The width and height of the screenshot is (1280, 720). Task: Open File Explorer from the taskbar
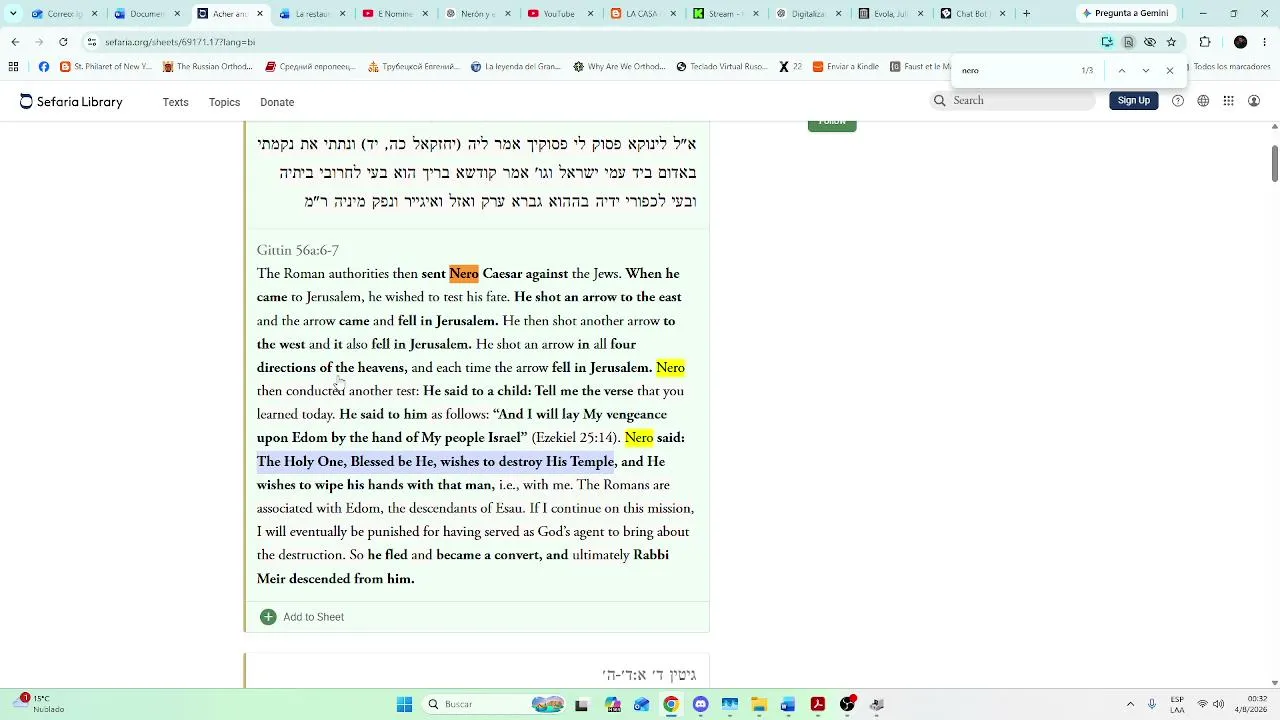pyautogui.click(x=758, y=704)
